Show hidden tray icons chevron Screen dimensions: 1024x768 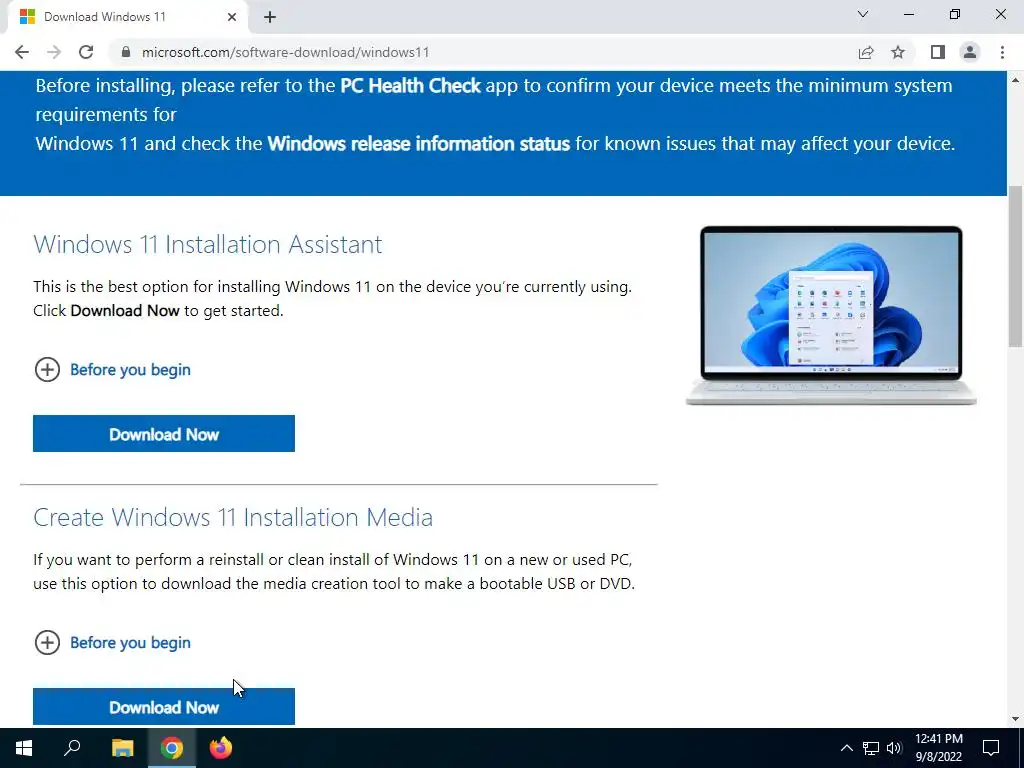(846, 748)
